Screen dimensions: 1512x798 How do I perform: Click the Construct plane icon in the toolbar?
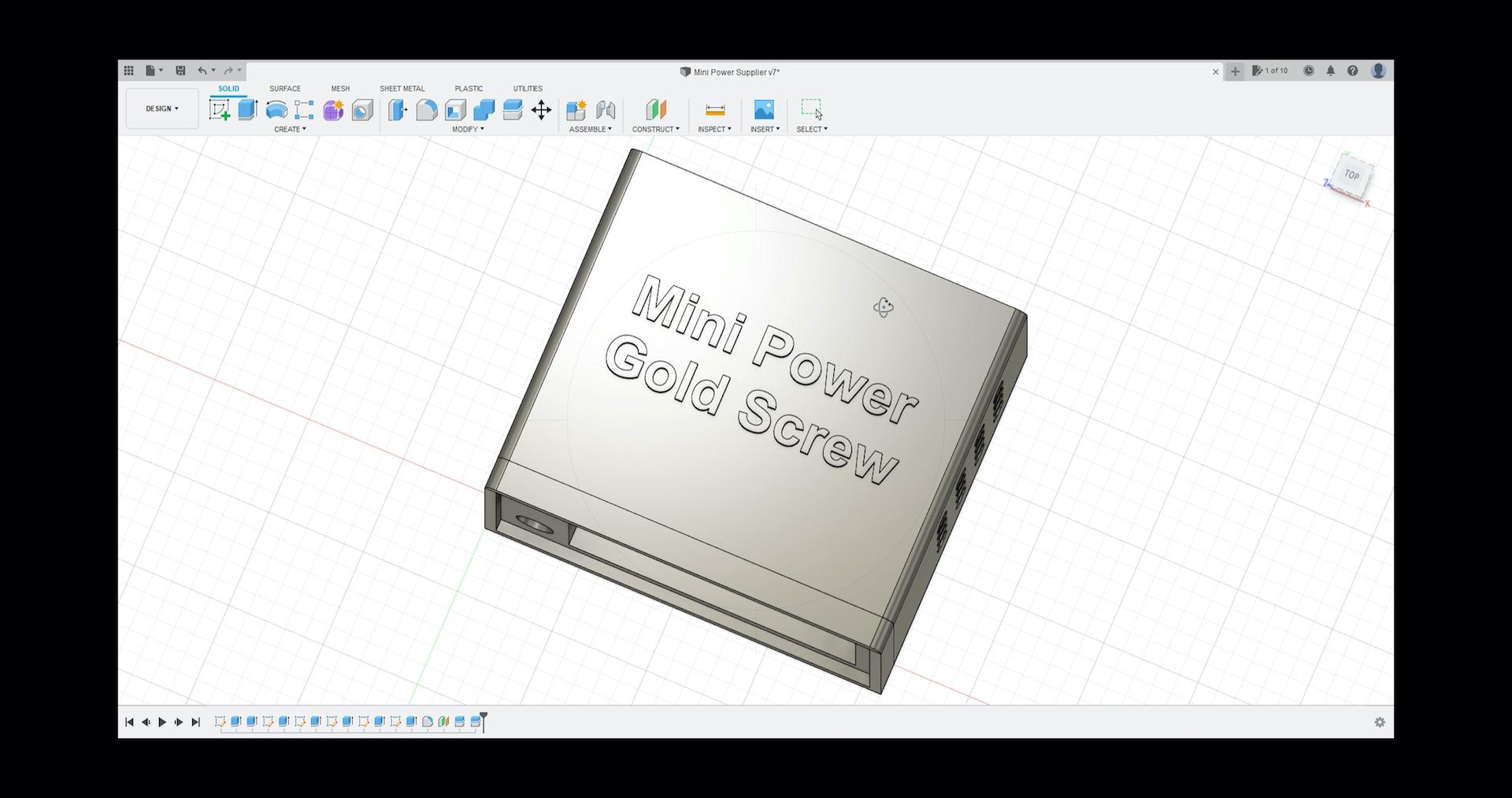point(656,109)
